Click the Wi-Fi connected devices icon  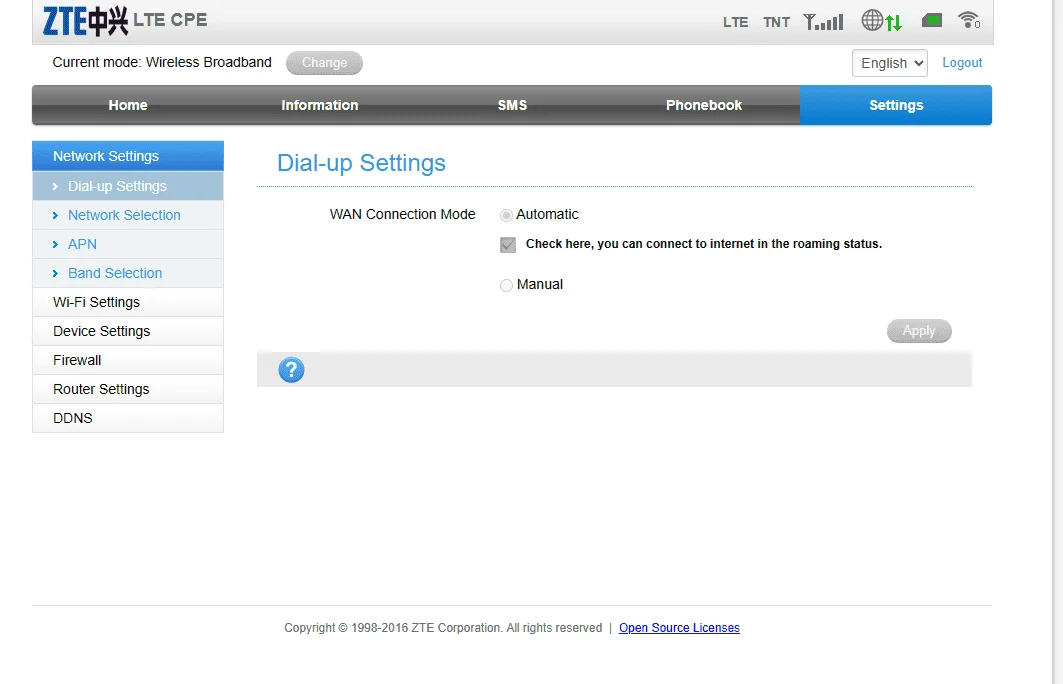tap(969, 20)
